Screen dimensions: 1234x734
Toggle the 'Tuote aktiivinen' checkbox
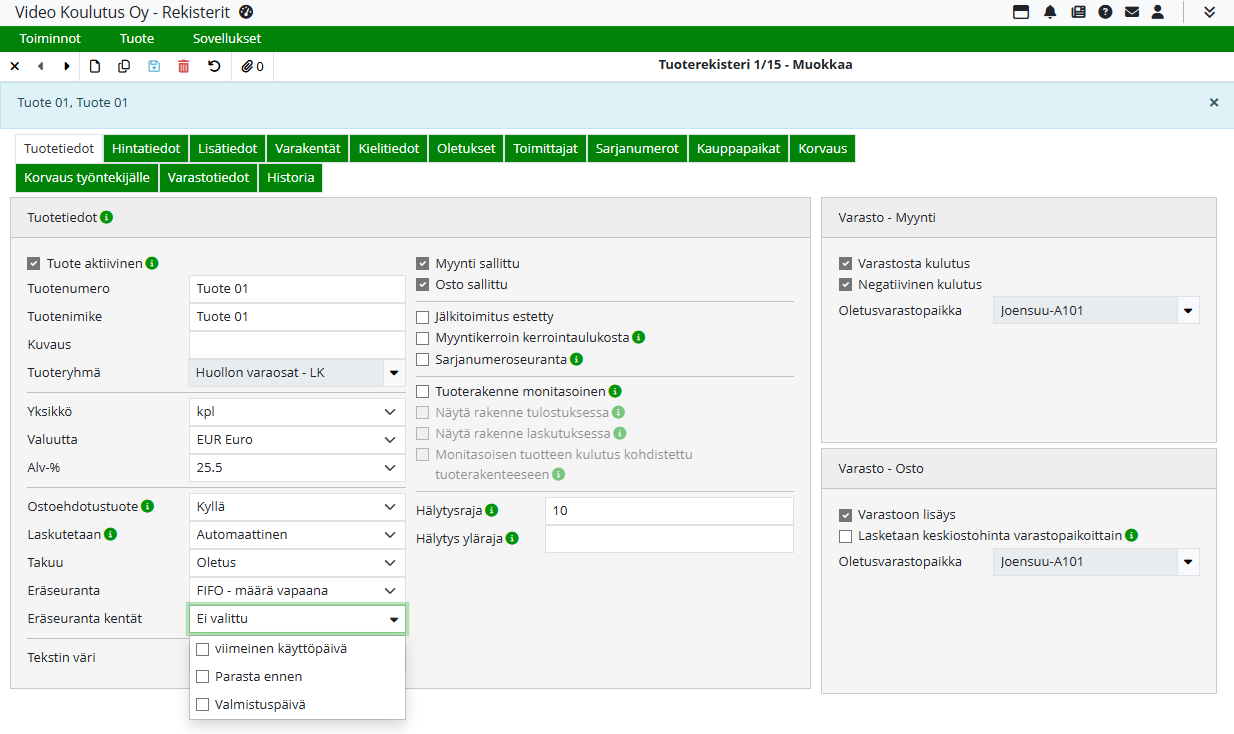point(34,264)
